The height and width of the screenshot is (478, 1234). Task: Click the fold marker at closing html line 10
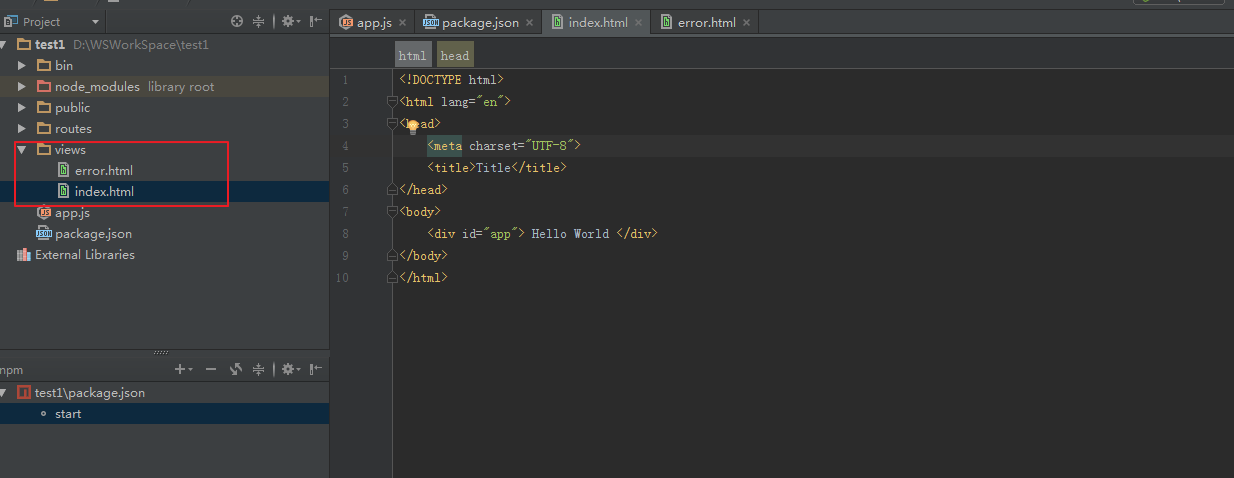click(x=392, y=278)
